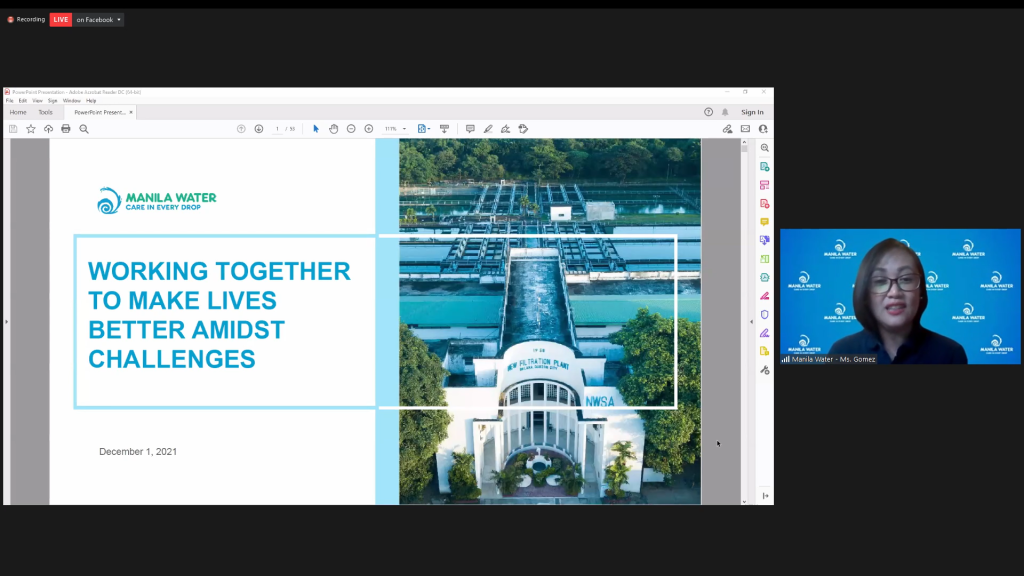The image size is (1024, 576).
Task: Close the Acrobat Reader window
Action: pyautogui.click(x=763, y=92)
